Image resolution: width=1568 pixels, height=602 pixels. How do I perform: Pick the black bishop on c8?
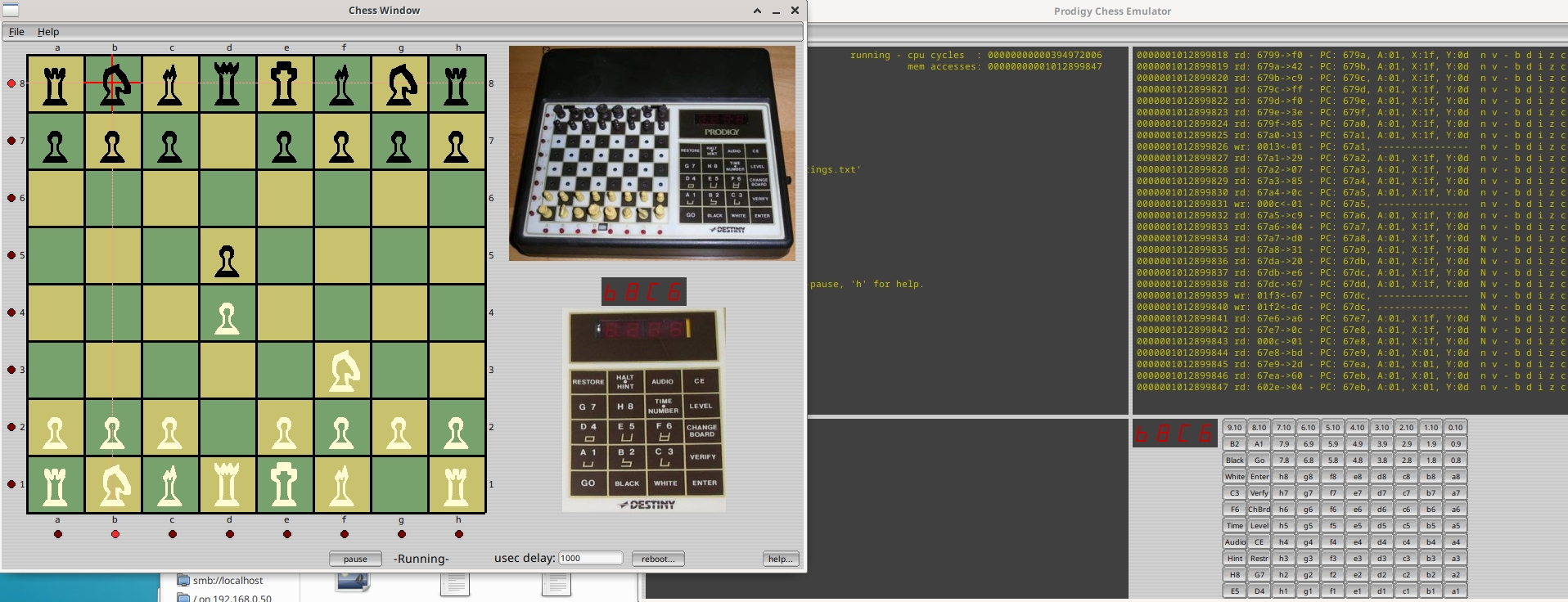tap(170, 84)
